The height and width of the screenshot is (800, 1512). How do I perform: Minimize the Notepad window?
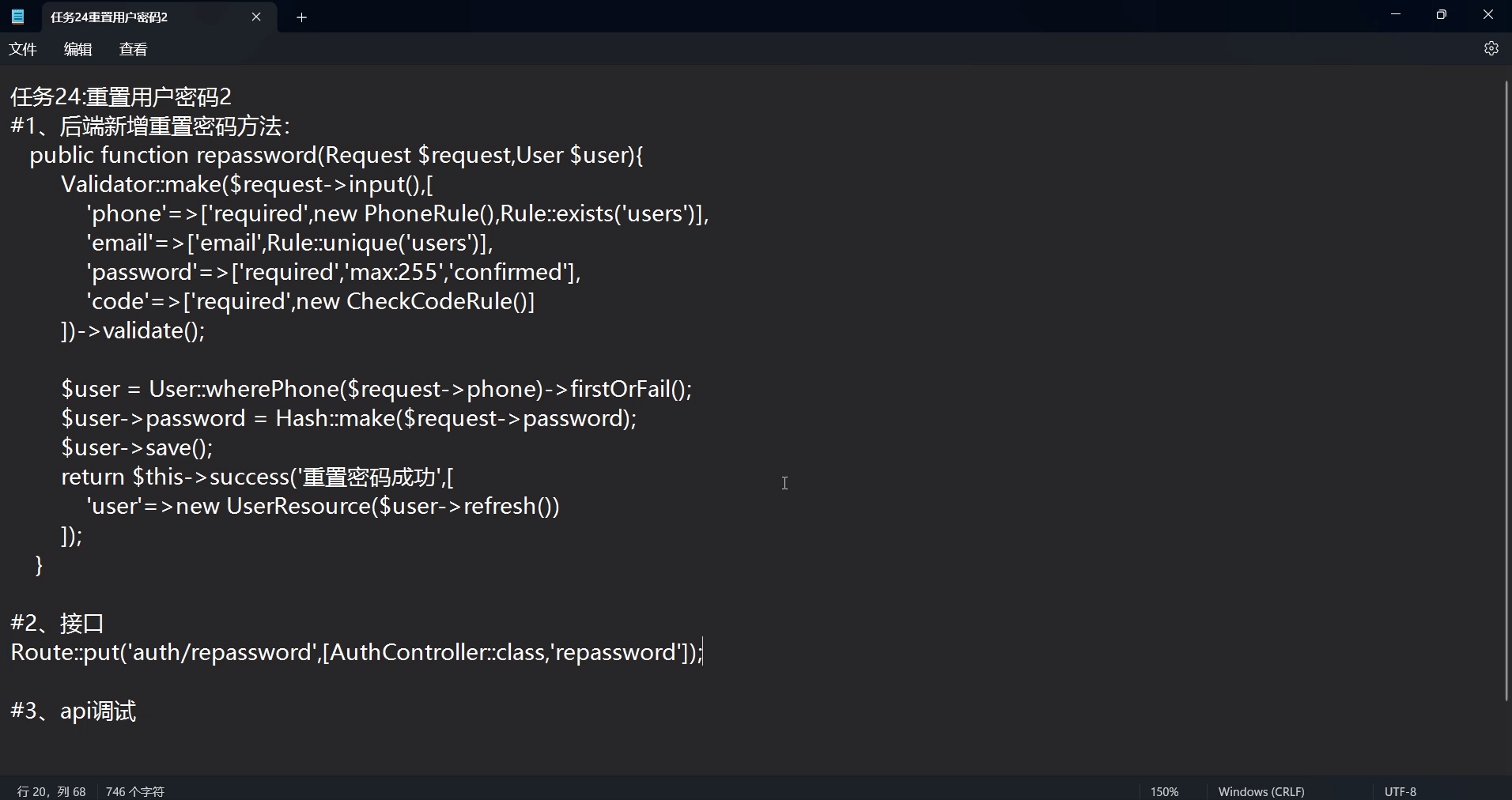coord(1396,15)
